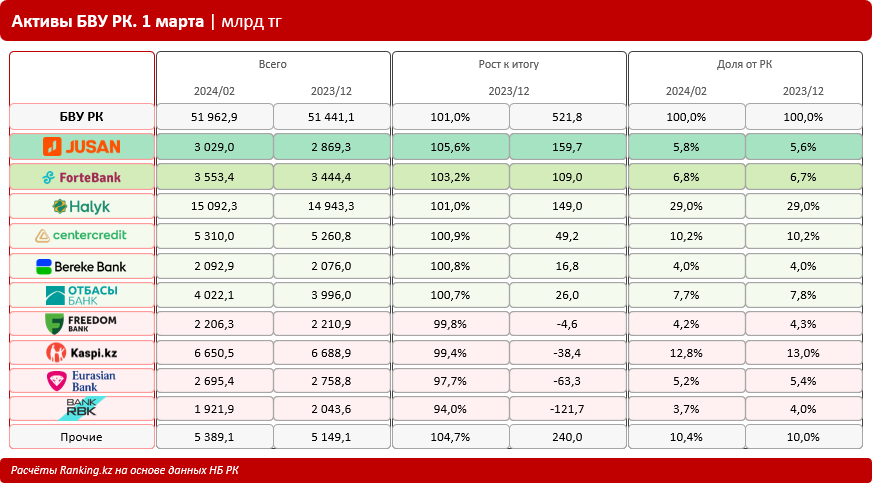This screenshot has width=872, height=483.
Task: Select the 'БВУ РК' row label
Action: tap(82, 117)
